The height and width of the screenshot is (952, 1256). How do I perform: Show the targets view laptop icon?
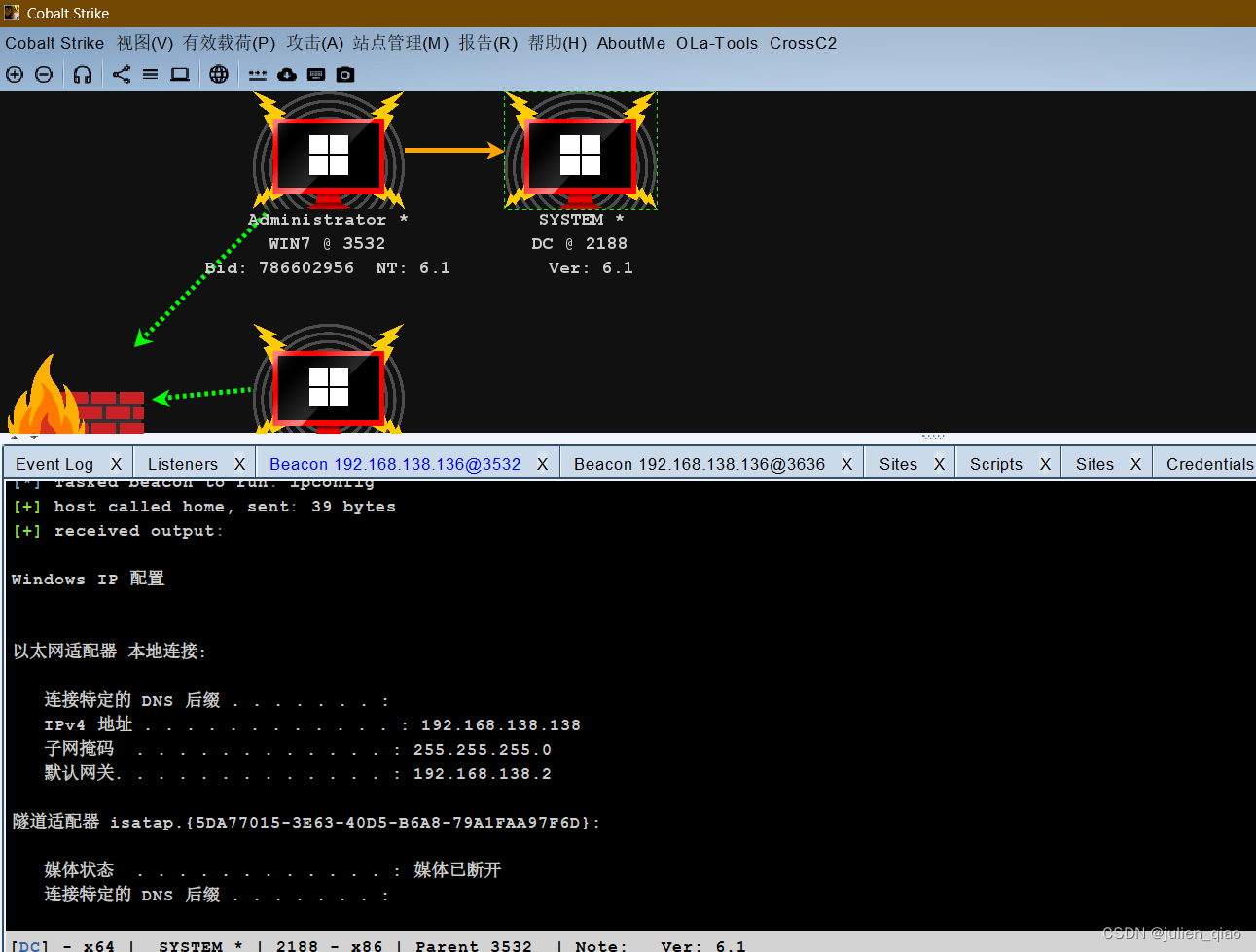tap(180, 75)
